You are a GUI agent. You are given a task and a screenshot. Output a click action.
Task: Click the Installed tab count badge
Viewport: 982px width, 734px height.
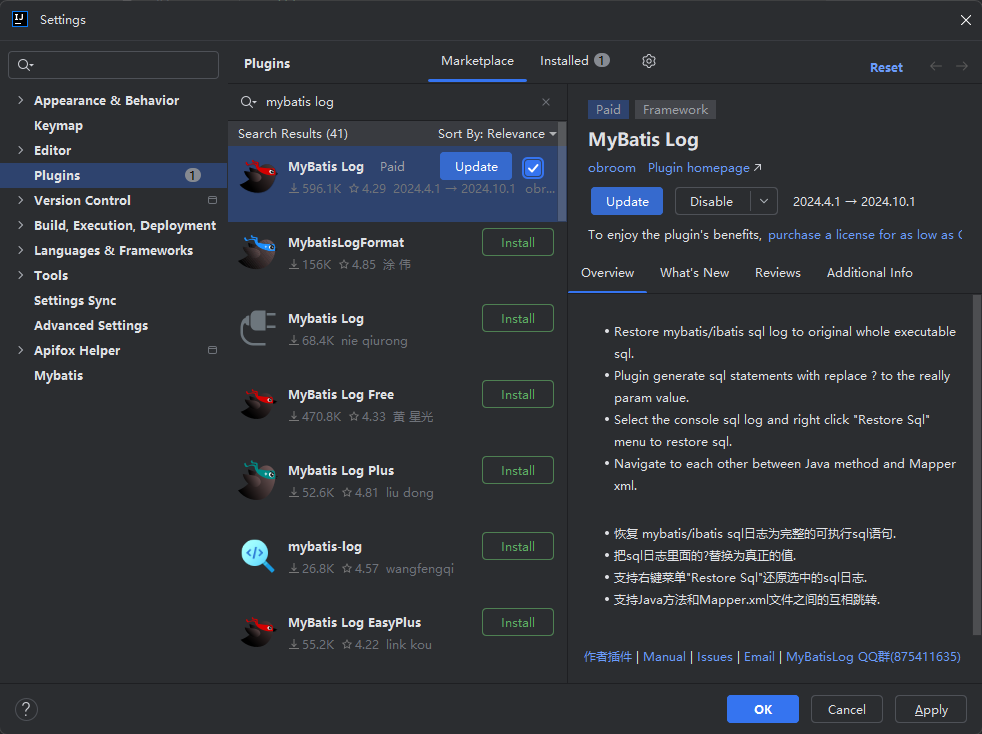pyautogui.click(x=602, y=61)
